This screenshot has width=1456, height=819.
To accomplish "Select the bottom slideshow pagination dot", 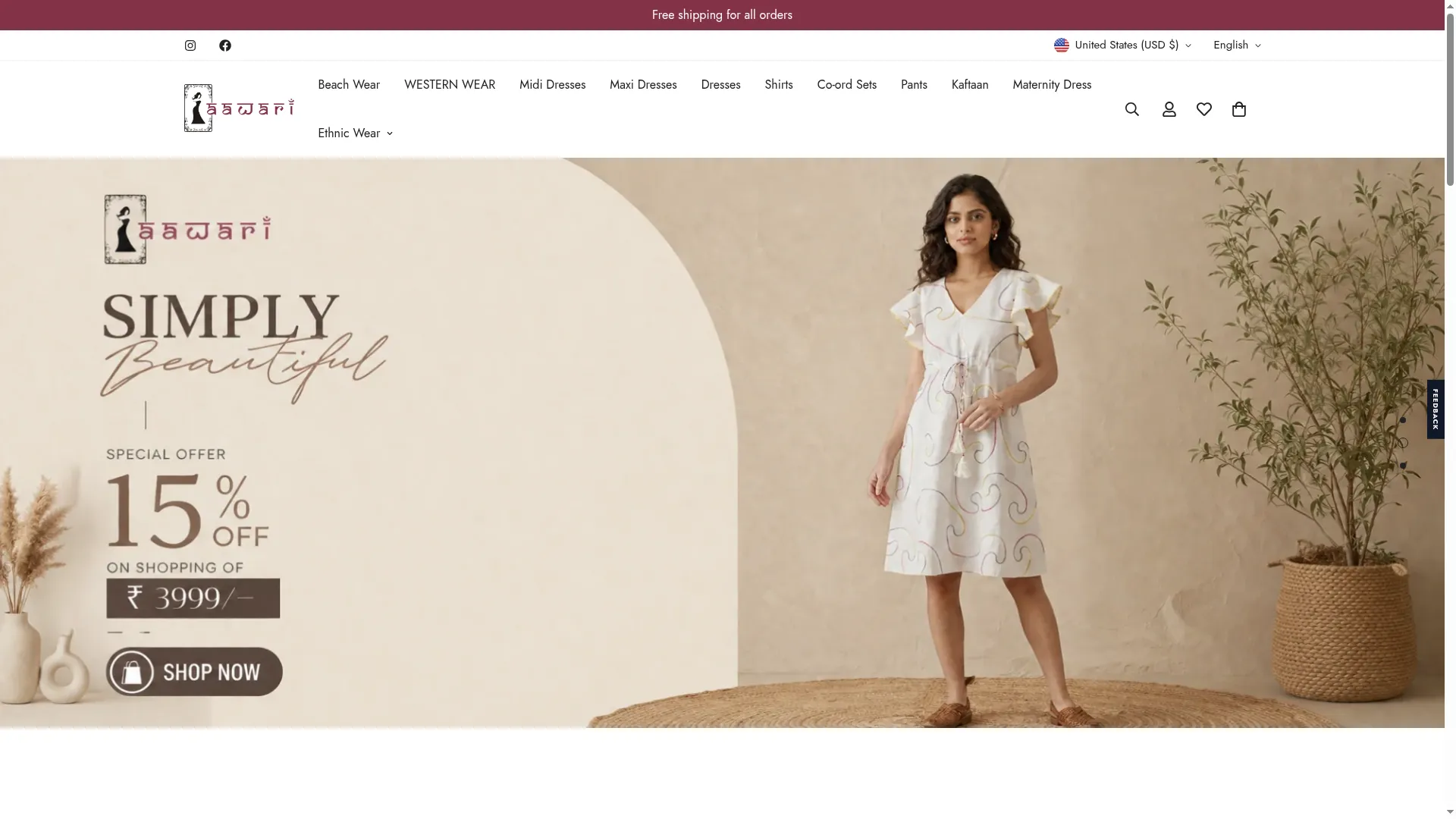I will [x=1403, y=466].
